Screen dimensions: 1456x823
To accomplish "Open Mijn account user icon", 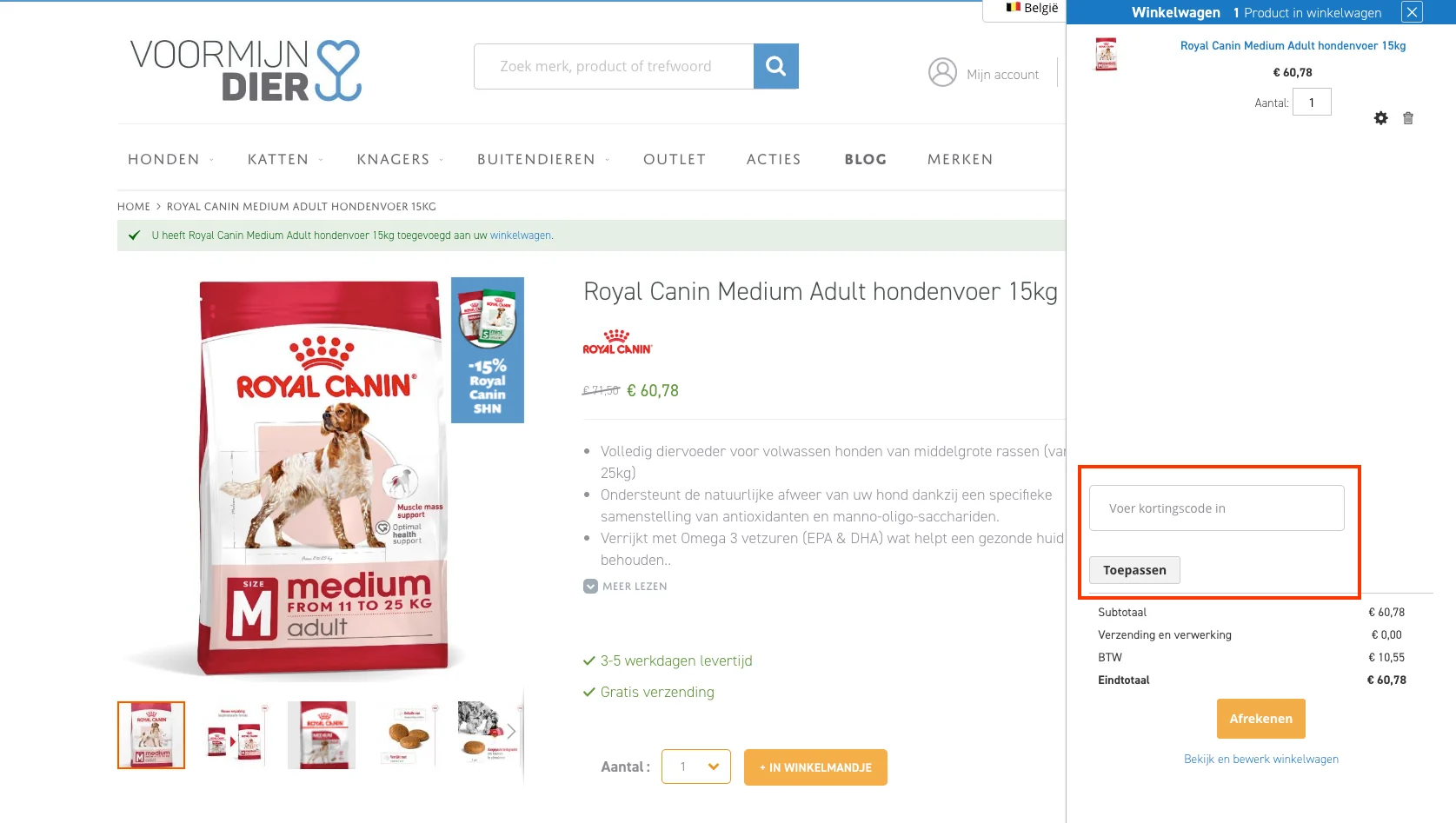I will pos(942,72).
